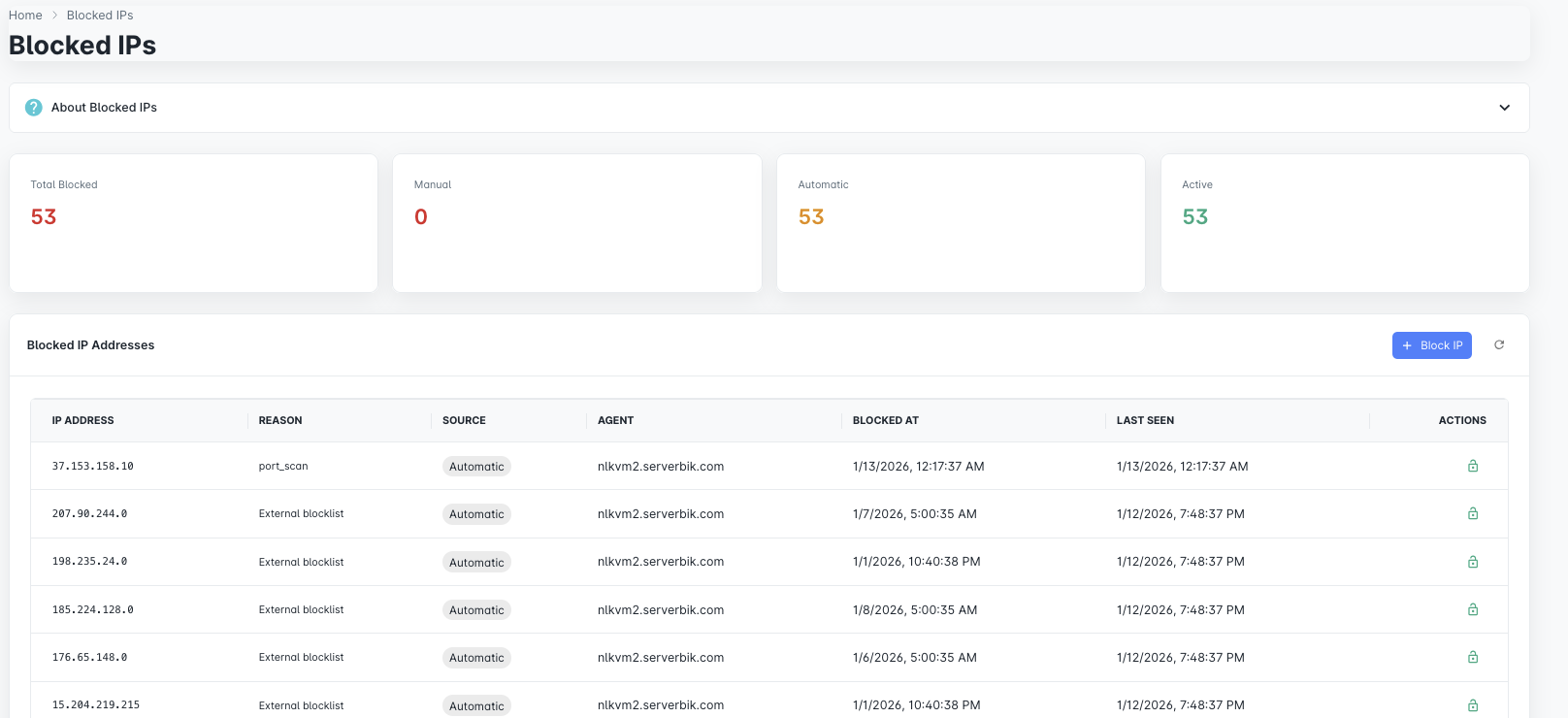Sort table by Blocked At column
This screenshot has height=718, width=1568.
(x=885, y=420)
